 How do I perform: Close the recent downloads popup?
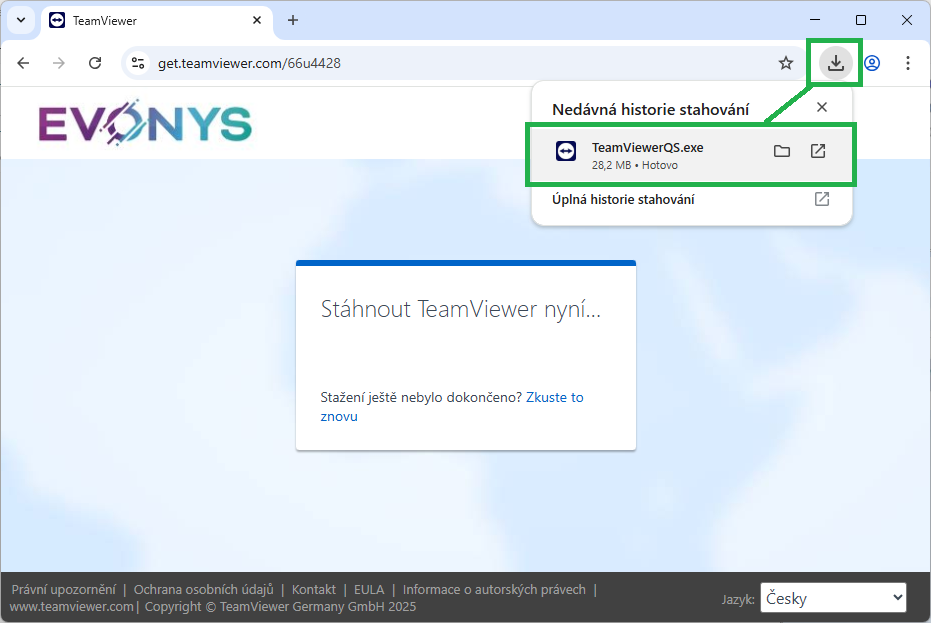(822, 107)
